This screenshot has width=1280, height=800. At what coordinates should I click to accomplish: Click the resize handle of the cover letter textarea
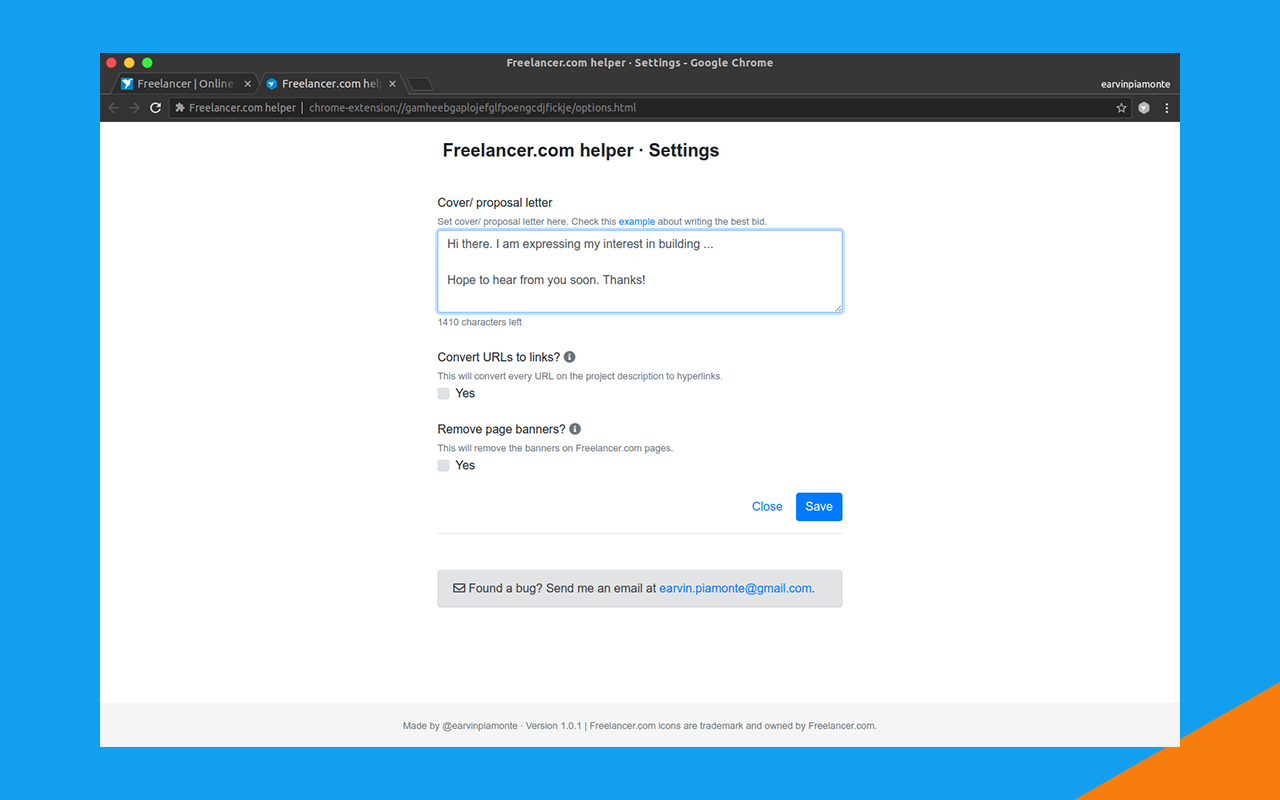coord(837,307)
